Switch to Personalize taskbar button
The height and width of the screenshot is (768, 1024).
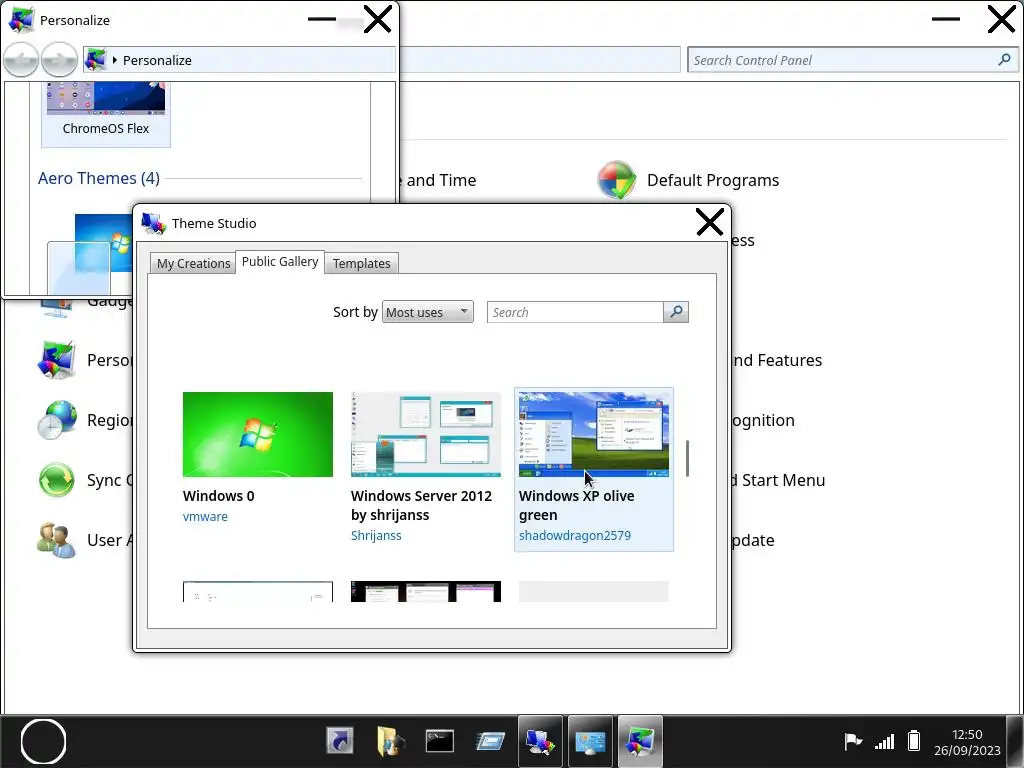[x=640, y=741]
